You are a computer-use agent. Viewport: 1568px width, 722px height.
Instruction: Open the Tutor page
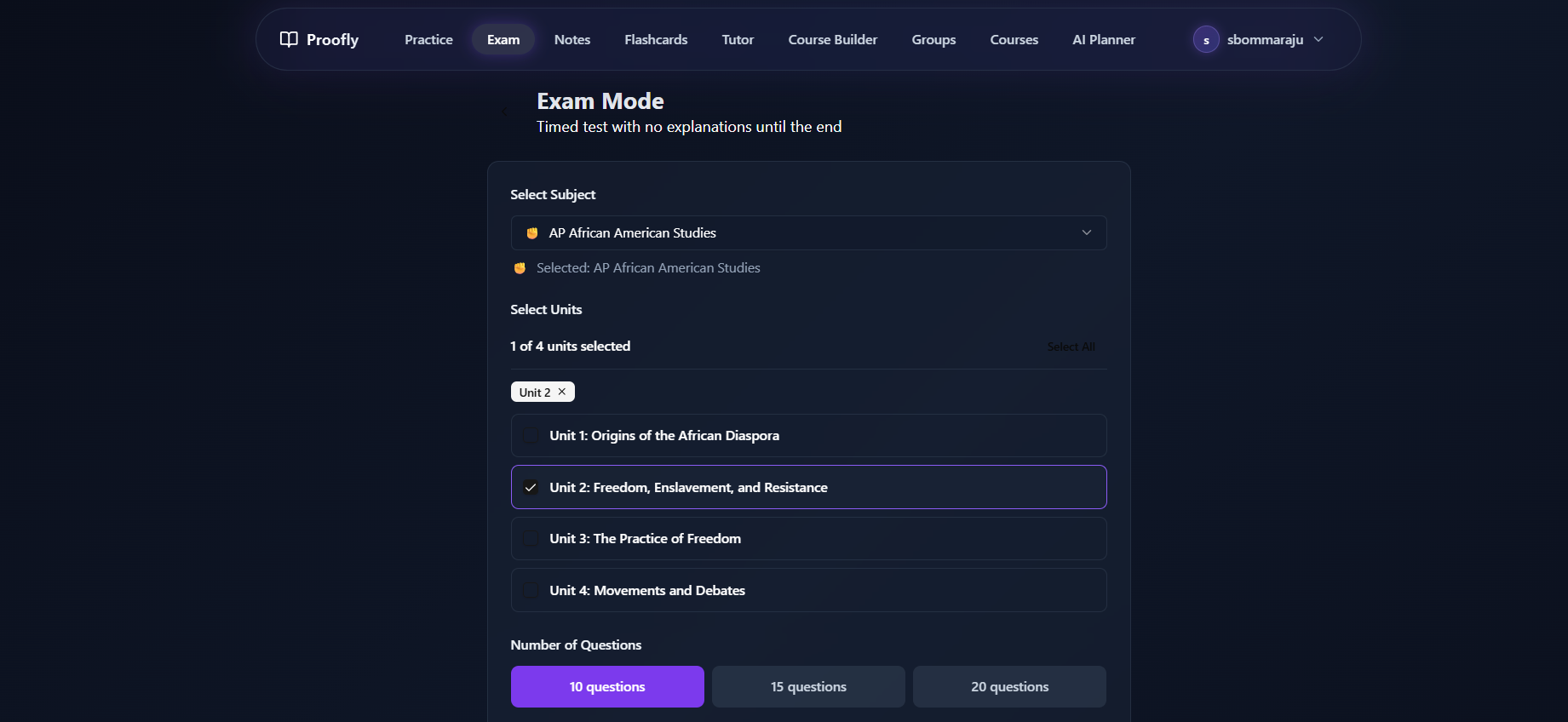(x=738, y=39)
